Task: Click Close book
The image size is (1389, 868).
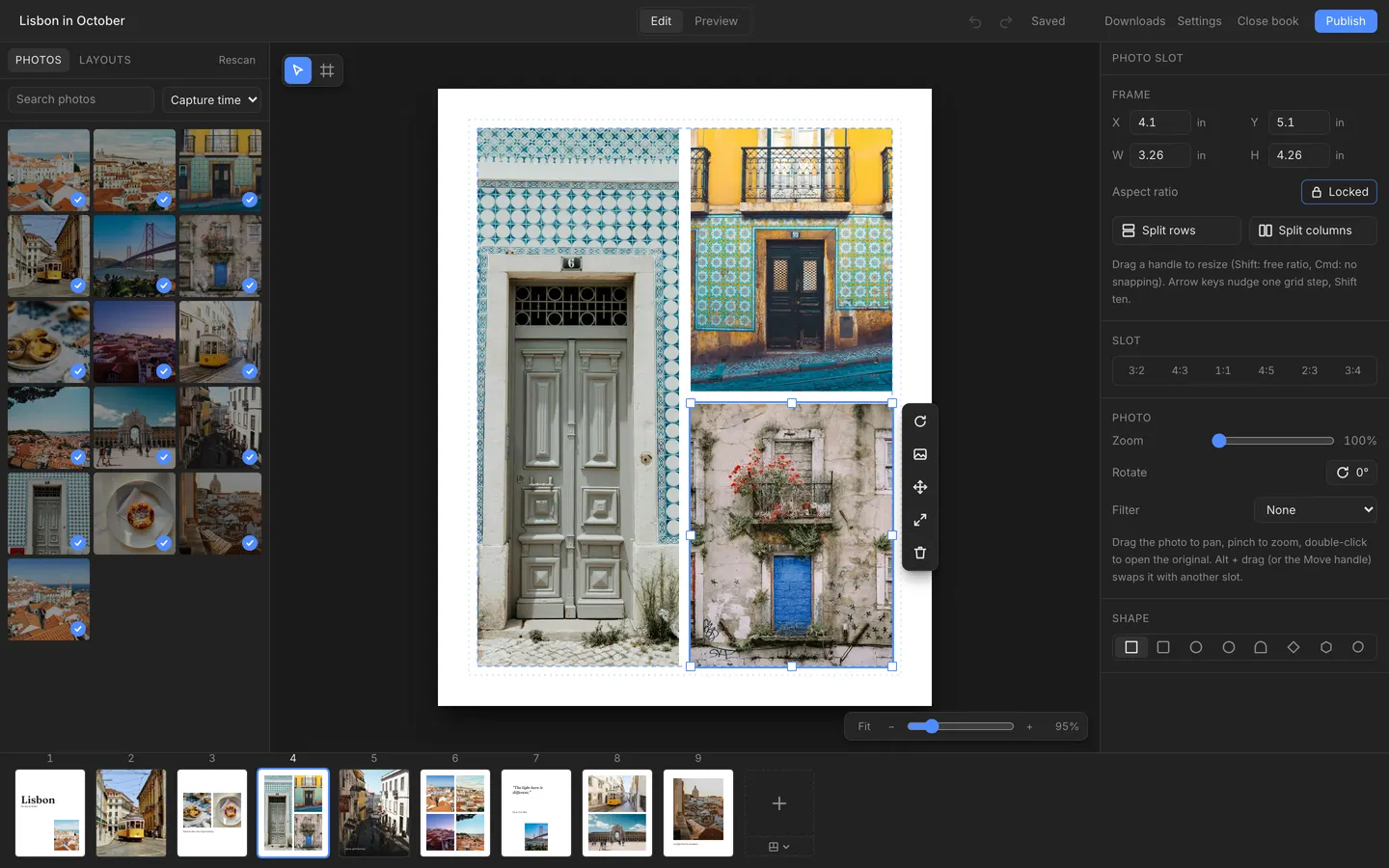Action: (1267, 21)
